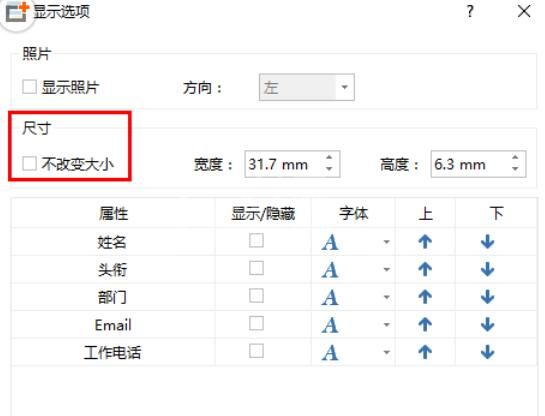Click the 上 column header

click(x=425, y=213)
